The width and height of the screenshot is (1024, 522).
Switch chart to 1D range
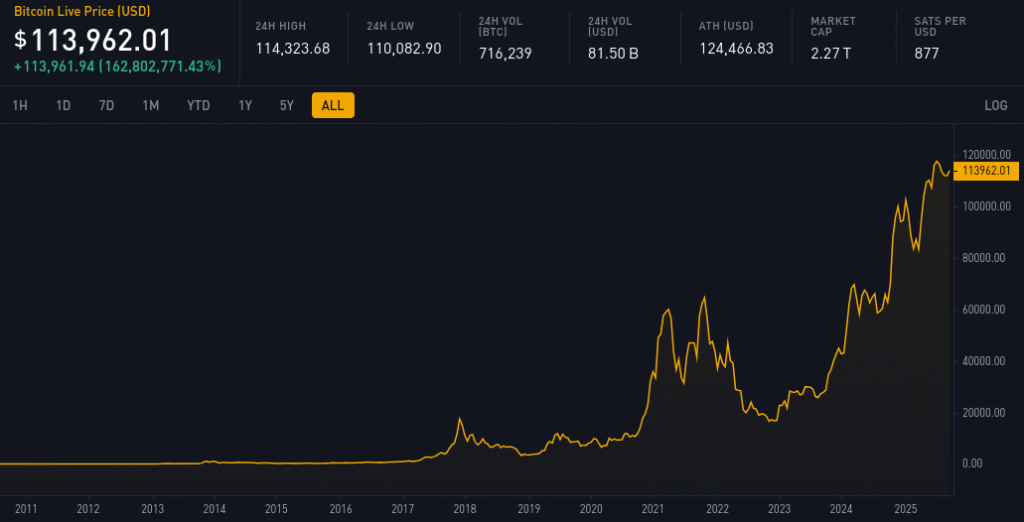point(63,105)
